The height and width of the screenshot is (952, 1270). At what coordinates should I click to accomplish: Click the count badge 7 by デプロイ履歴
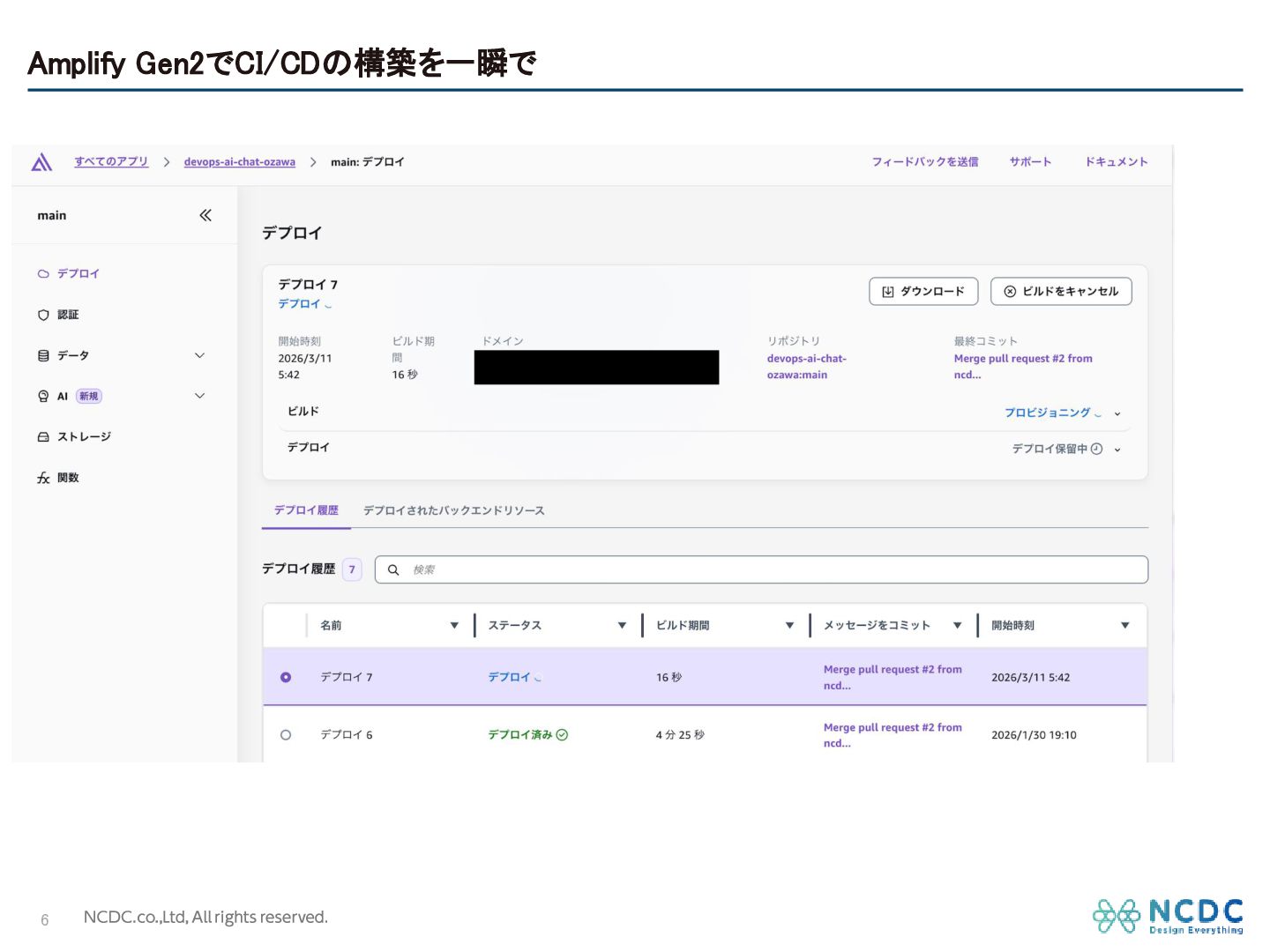352,569
